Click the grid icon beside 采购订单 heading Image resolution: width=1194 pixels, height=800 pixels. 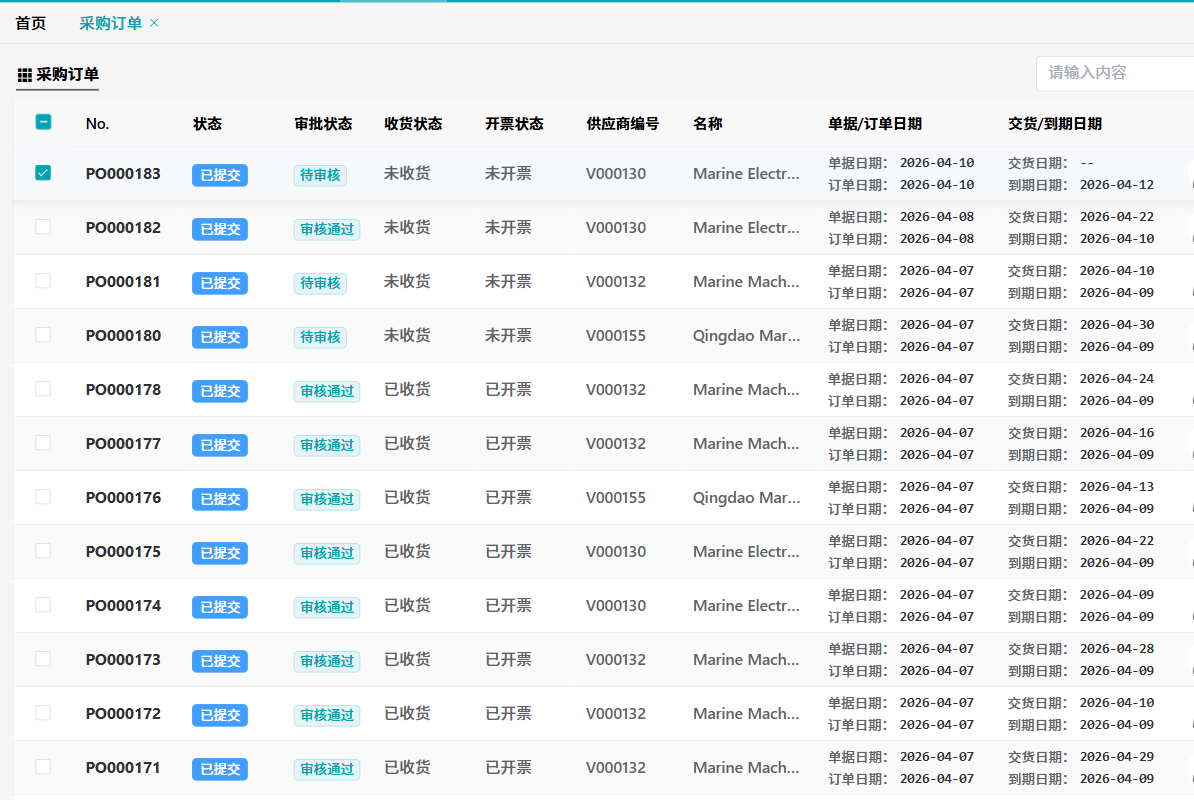[x=24, y=75]
